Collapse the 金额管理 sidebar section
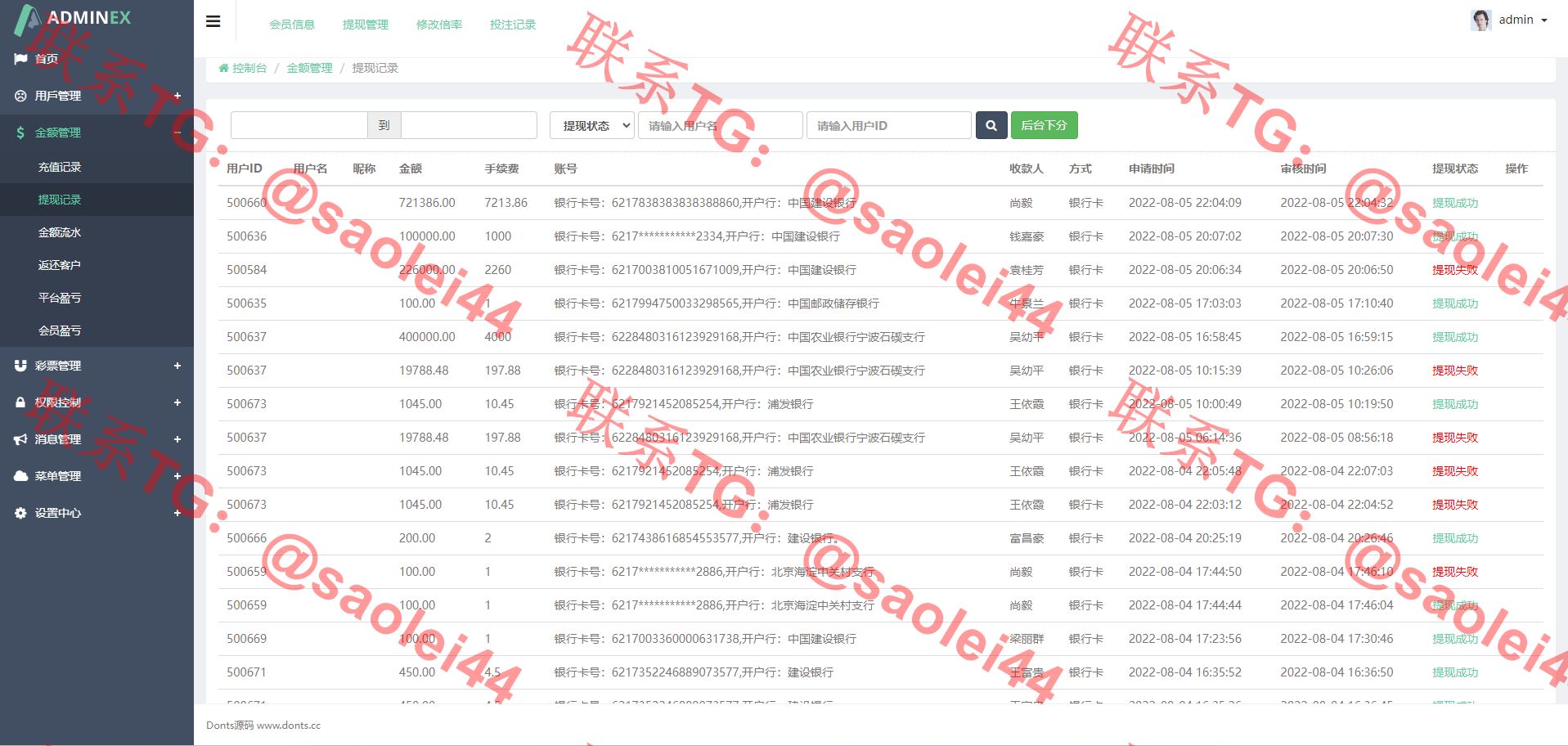The height and width of the screenshot is (746, 1568). [x=177, y=133]
